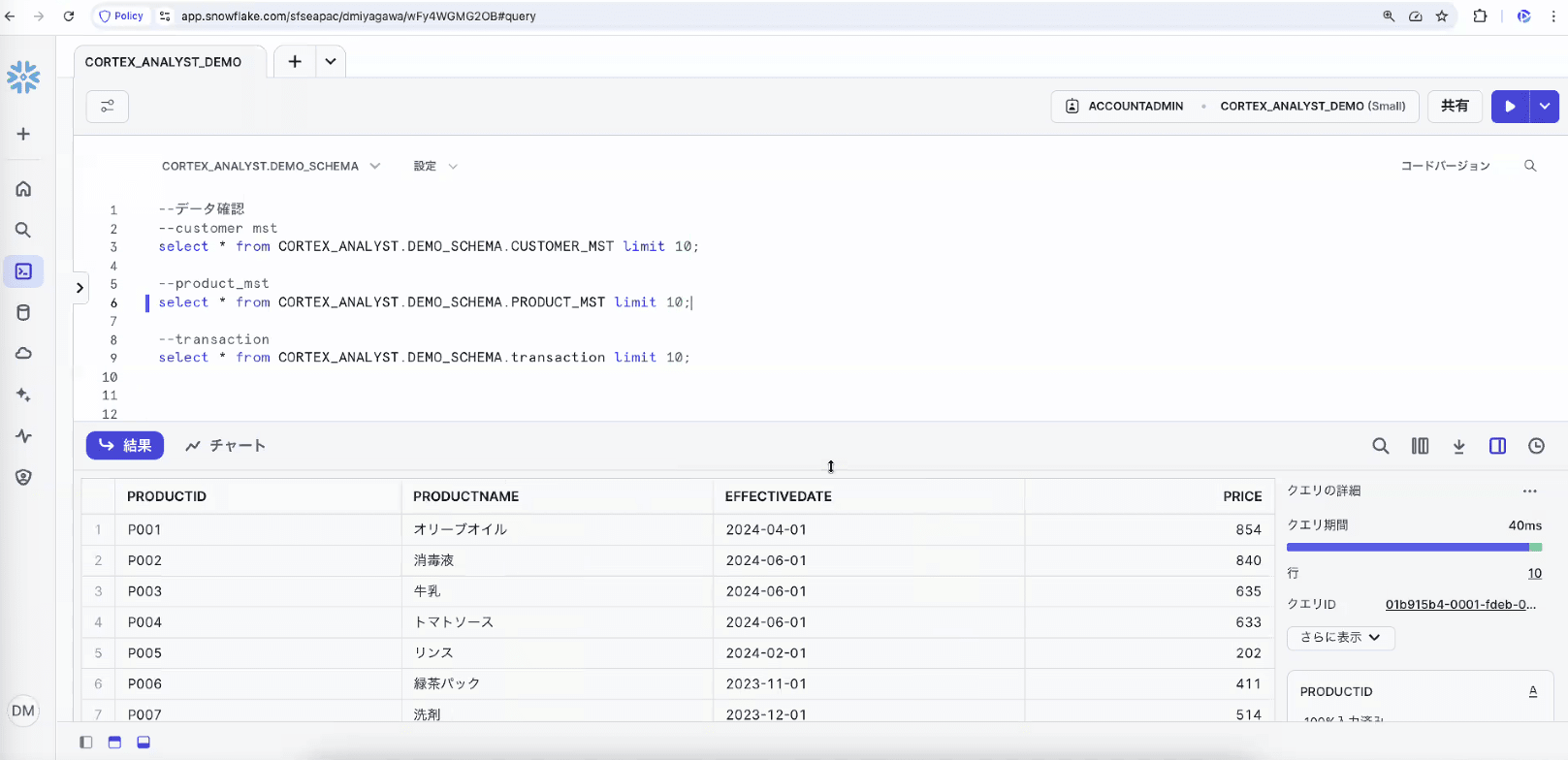Sort by EFFECTIVEDATE column header
The height and width of the screenshot is (760, 1568).
click(779, 496)
